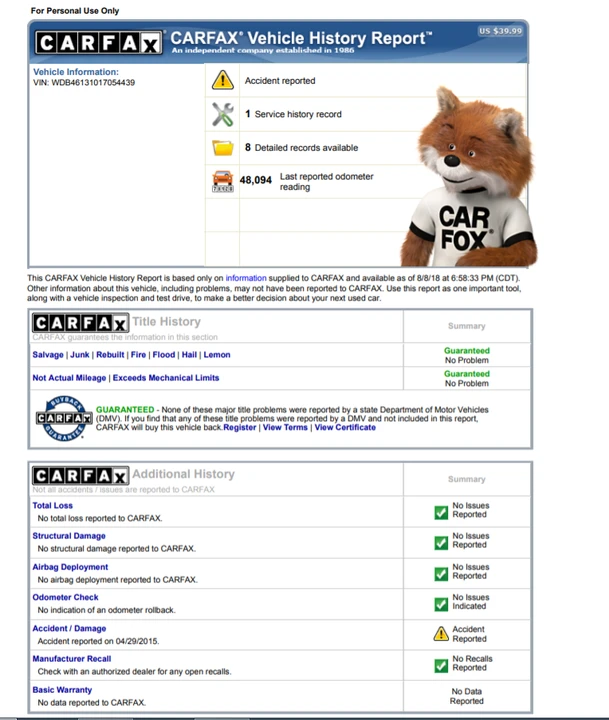This screenshot has width=609, height=720.
Task: Click 'CARFAX Vehicle History Report' banner title
Action: pos(301,38)
